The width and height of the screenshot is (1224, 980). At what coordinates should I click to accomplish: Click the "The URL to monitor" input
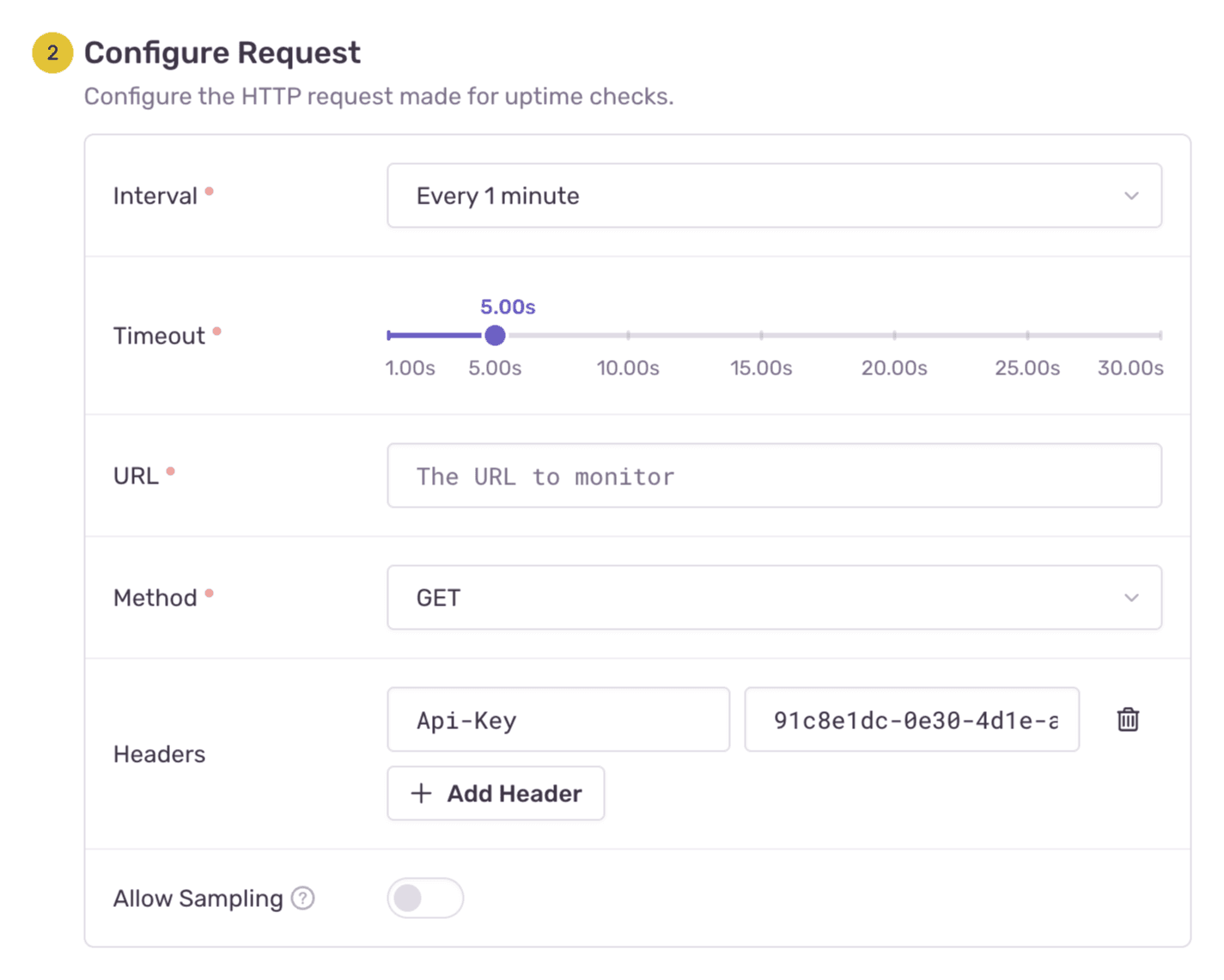click(773, 476)
